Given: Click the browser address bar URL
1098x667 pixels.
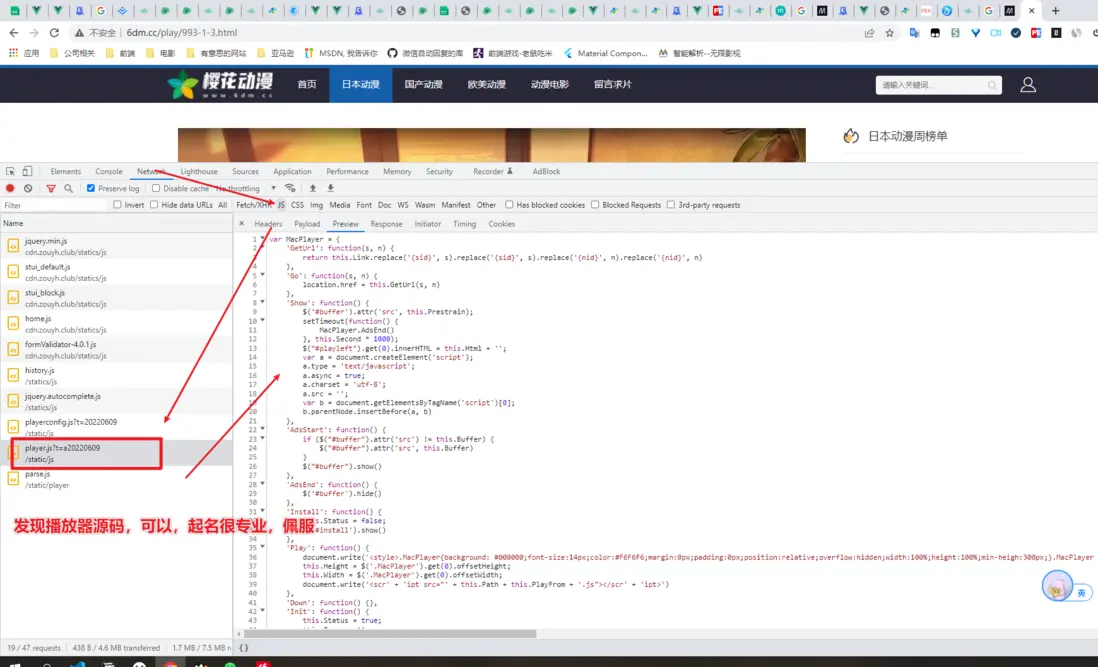Looking at the screenshot, I should coord(182,33).
